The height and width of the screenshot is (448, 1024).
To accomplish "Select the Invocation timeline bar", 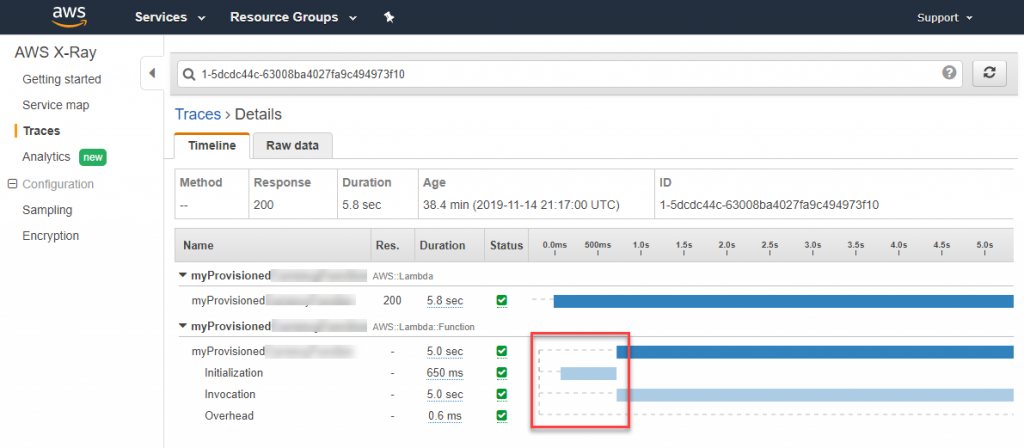I will [815, 394].
